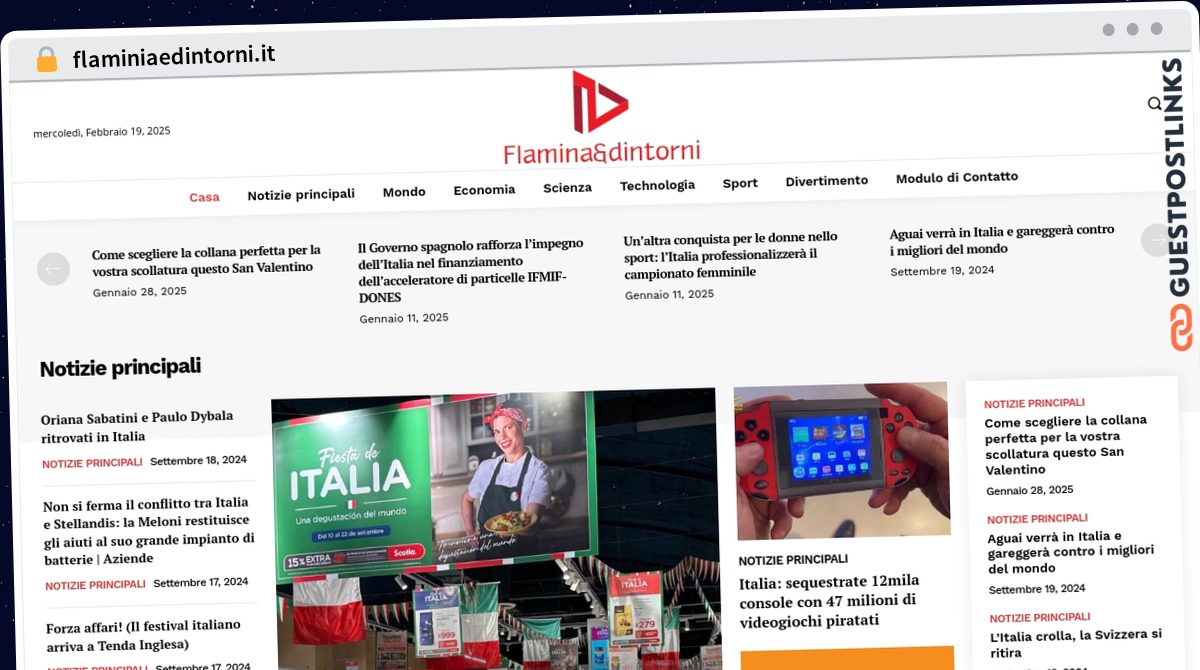
Task: Click the search magnifier icon
Action: click(1155, 103)
